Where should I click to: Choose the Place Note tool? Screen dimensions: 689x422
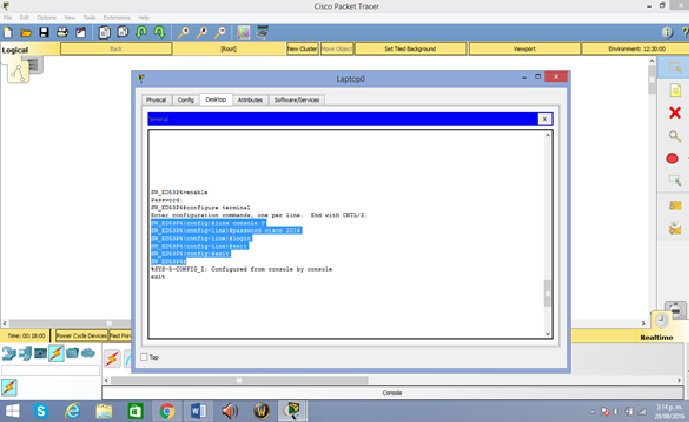coord(674,90)
